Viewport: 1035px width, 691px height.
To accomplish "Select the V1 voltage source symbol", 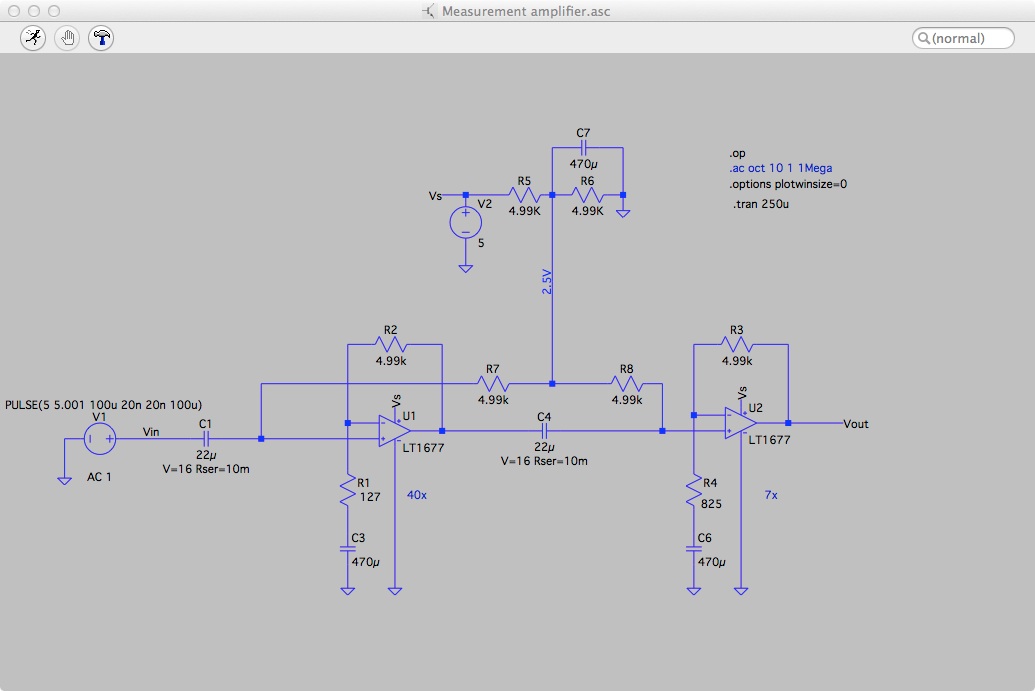I will pyautogui.click(x=100, y=439).
